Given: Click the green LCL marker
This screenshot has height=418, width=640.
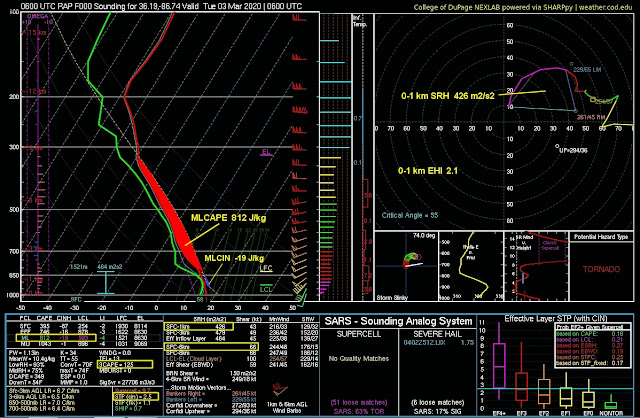Looking at the screenshot, I should coord(266,288).
